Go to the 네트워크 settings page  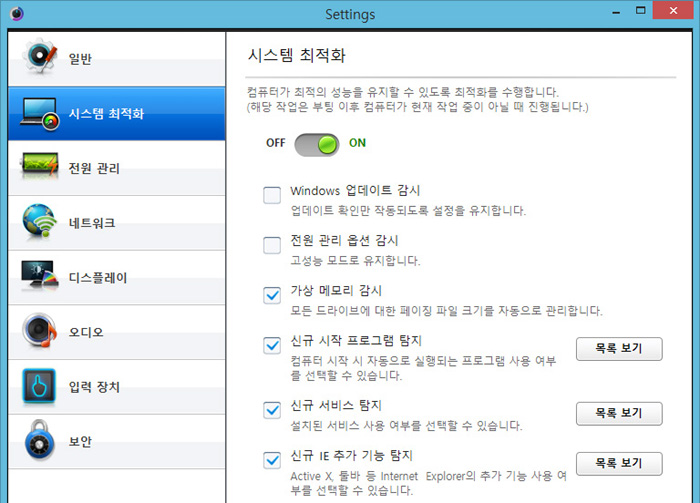tap(117, 223)
